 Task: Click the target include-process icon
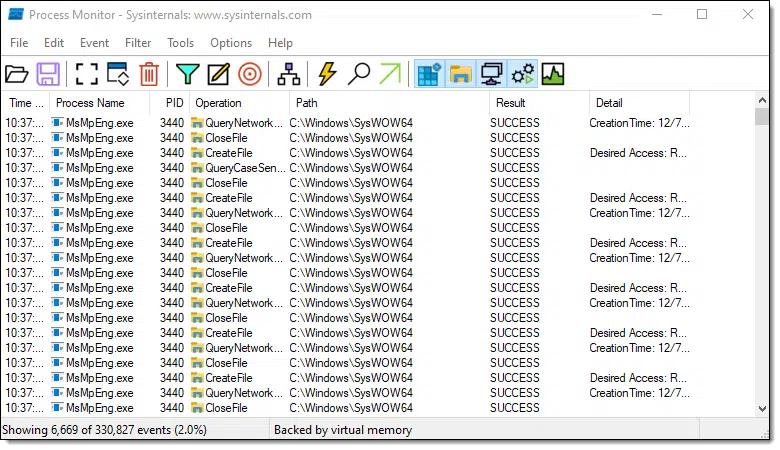[x=250, y=73]
